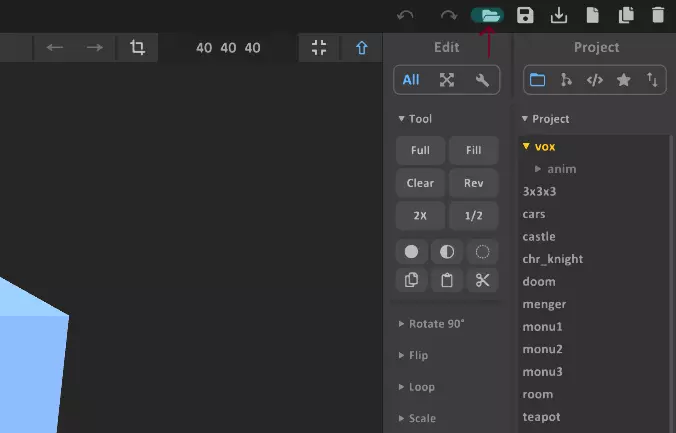Open the chr_knight model from the list
This screenshot has width=676, height=433.
point(552,259)
